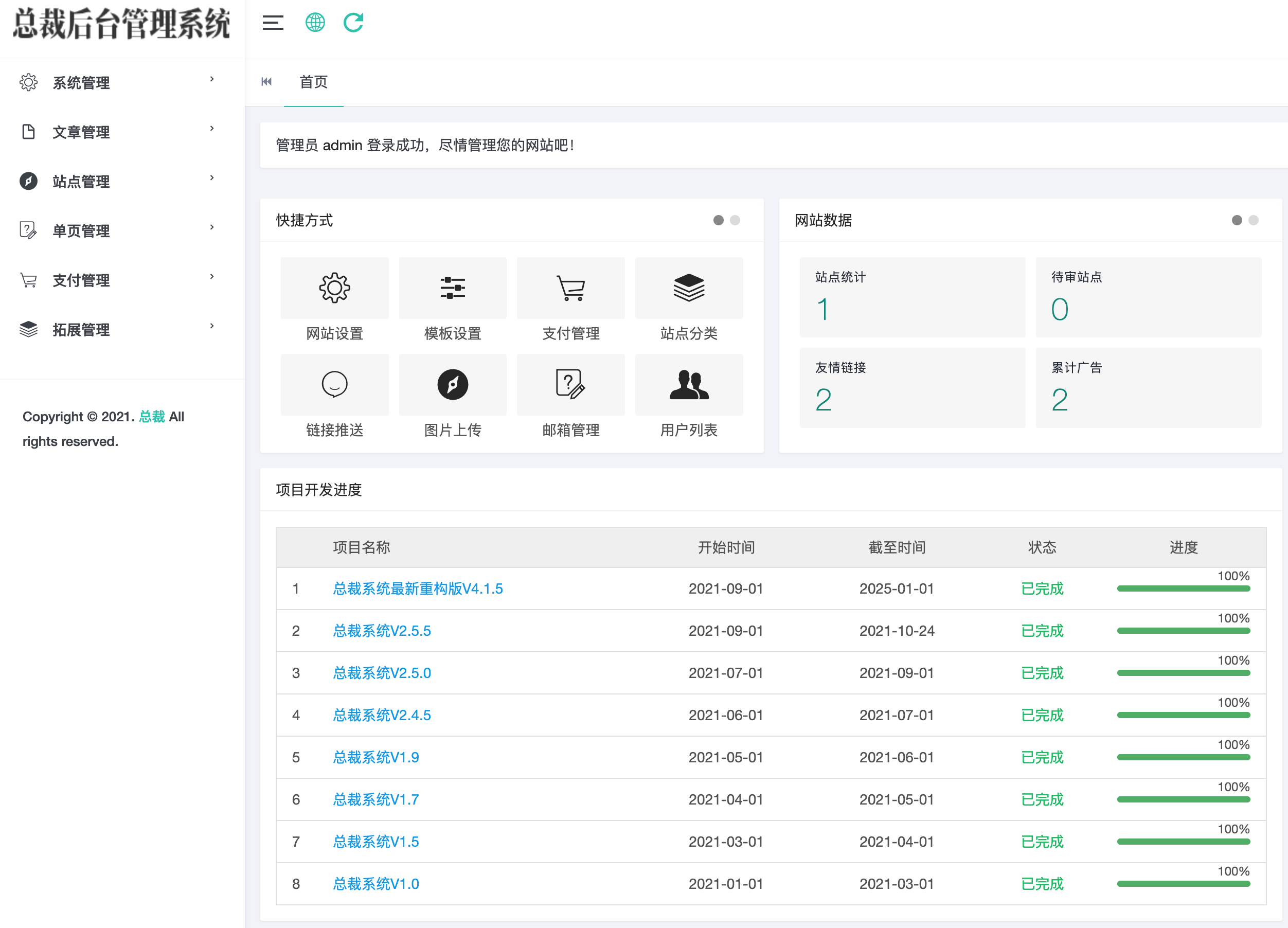Open 网站设置 gear shortcut
The image size is (1288, 928).
tap(334, 288)
